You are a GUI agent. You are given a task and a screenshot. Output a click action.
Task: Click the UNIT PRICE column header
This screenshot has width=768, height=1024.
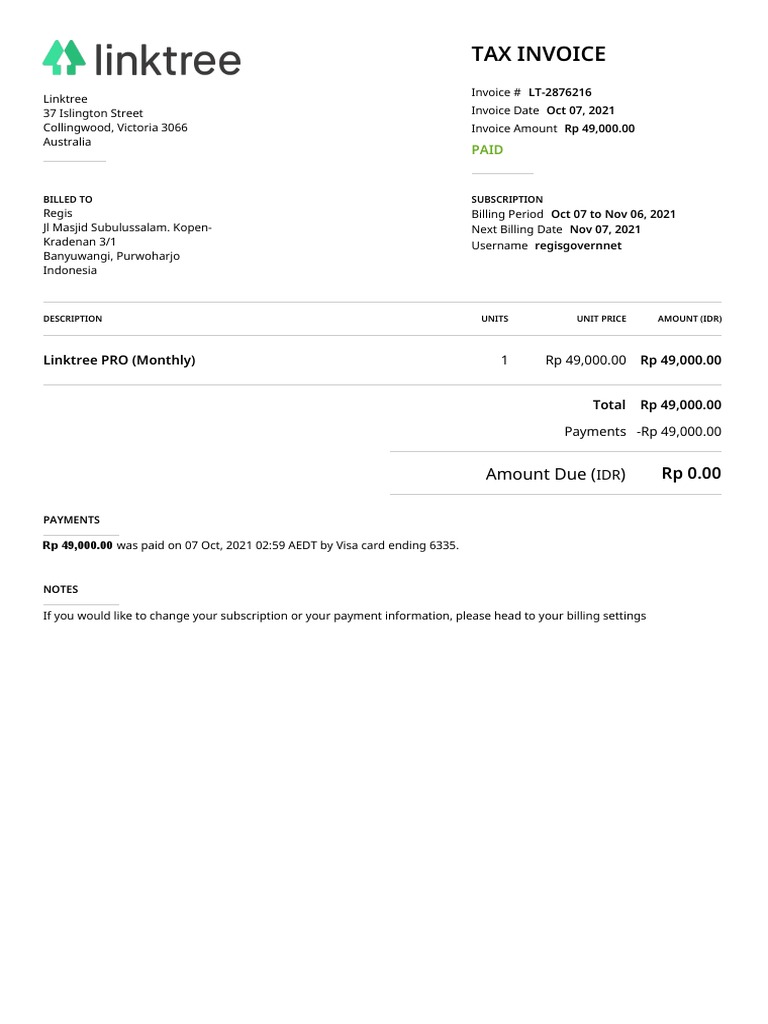(601, 319)
